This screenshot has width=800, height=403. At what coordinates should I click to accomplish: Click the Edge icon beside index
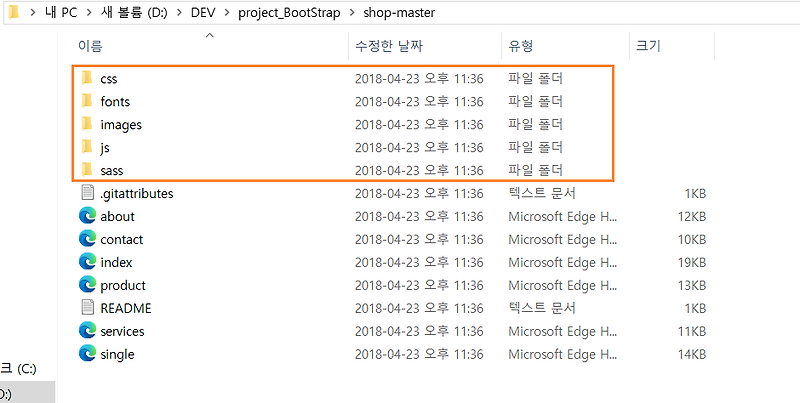click(x=88, y=262)
